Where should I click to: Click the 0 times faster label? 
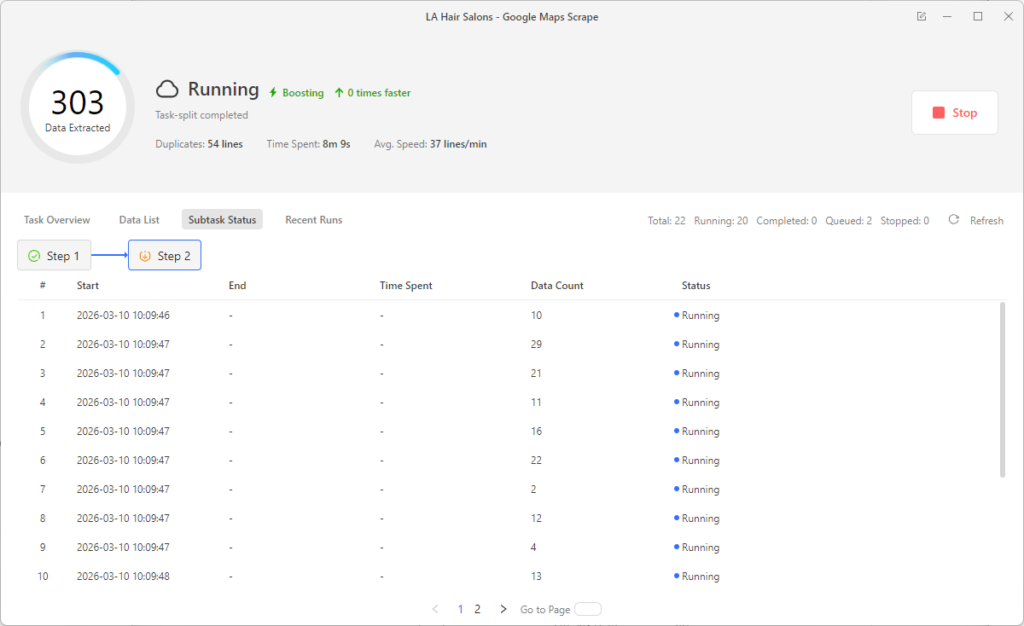[x=379, y=93]
